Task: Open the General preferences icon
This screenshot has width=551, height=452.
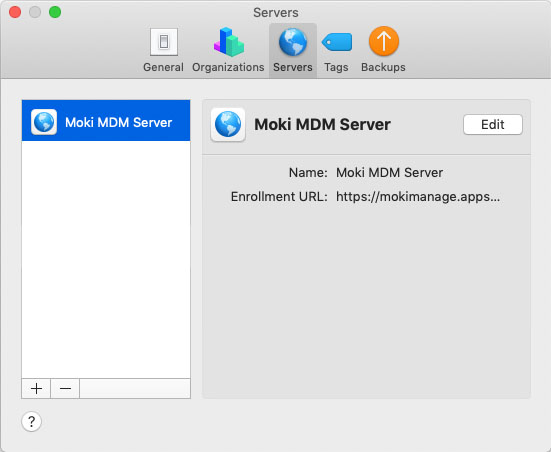Action: click(164, 42)
